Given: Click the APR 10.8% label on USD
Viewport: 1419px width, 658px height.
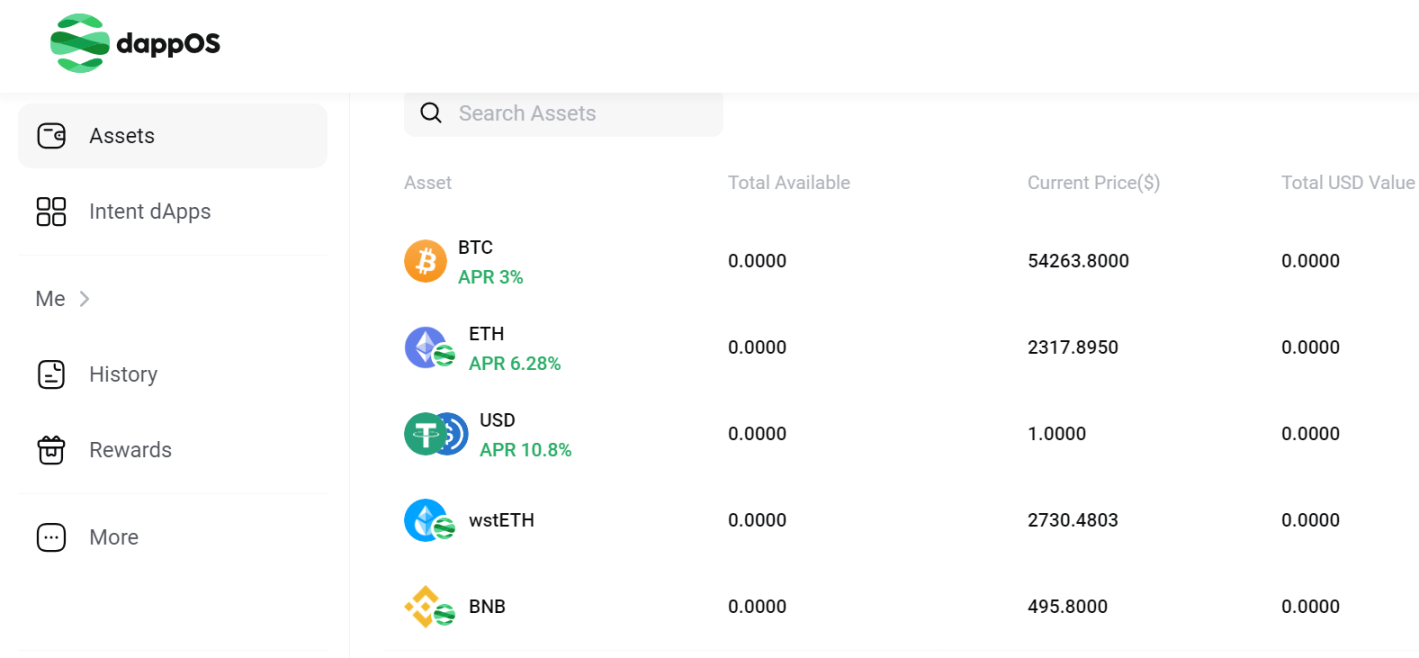Looking at the screenshot, I should pyautogui.click(x=525, y=449).
